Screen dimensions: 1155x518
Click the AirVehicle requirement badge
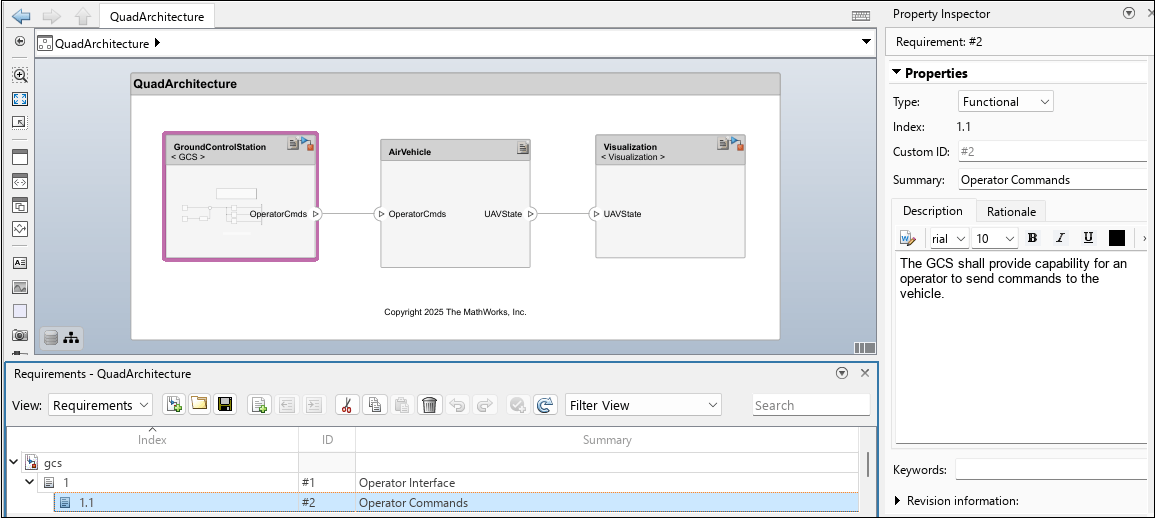(523, 148)
